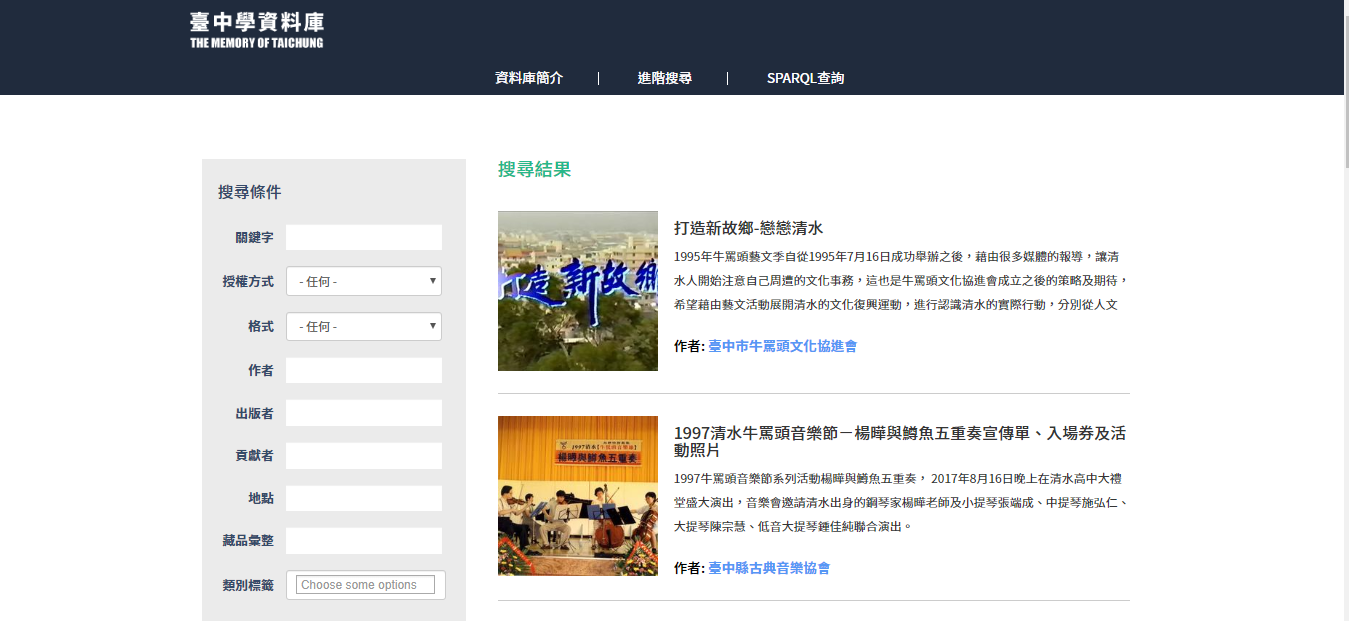The width and height of the screenshot is (1349, 621).
Task: Expand the 授權方式 dropdown
Action: [363, 282]
